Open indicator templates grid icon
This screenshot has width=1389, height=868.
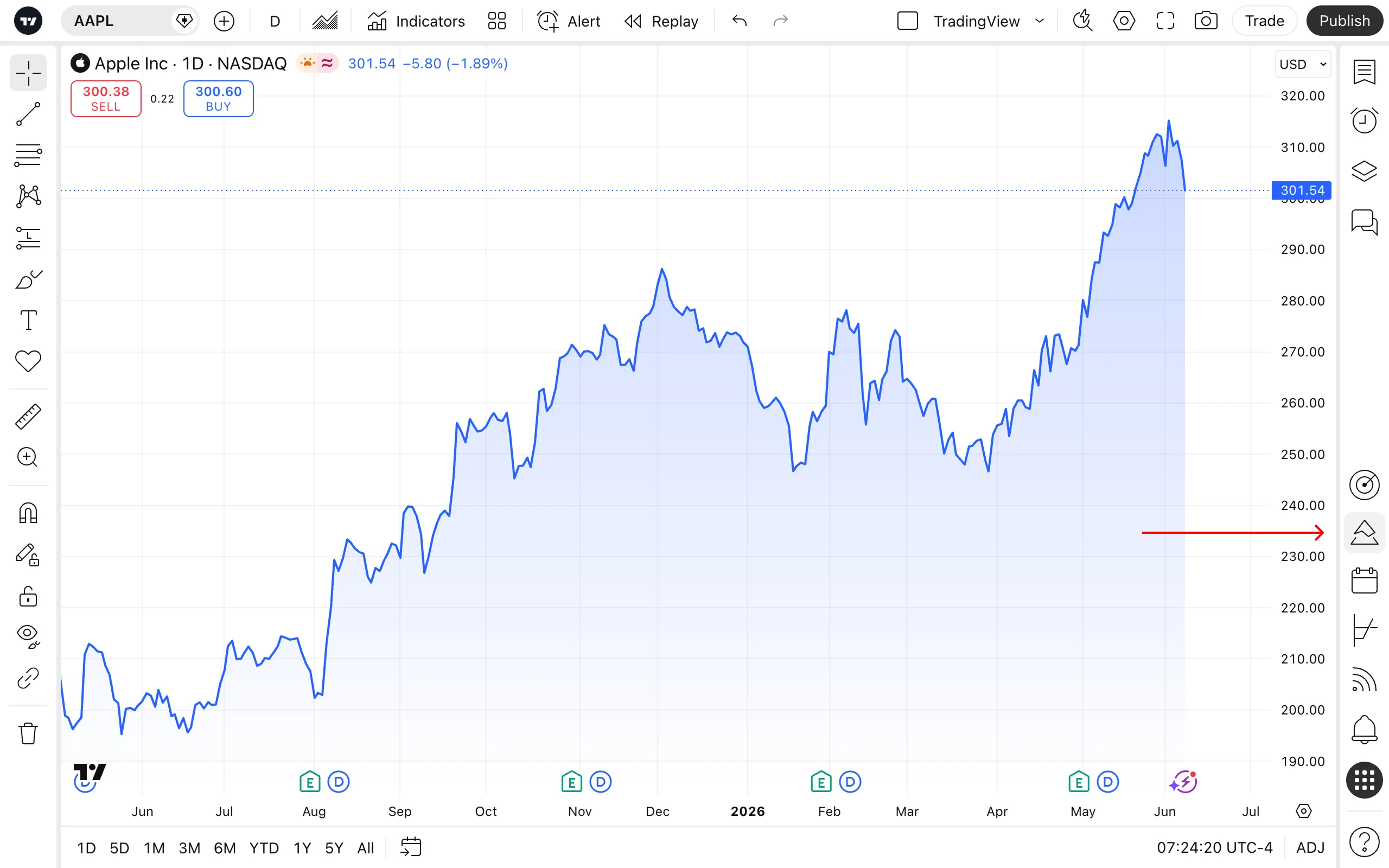coord(496,21)
